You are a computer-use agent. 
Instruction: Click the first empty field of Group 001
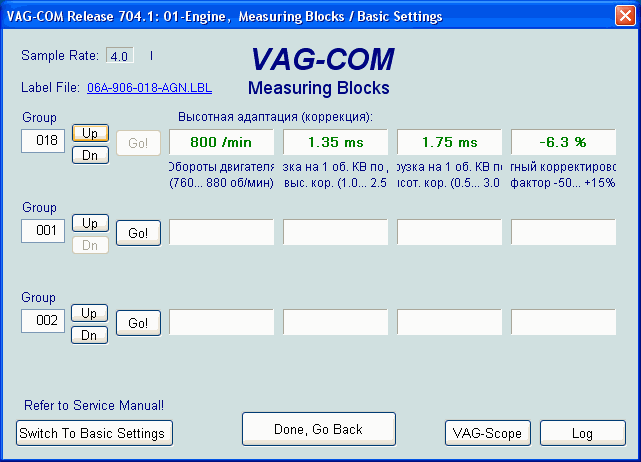pos(221,232)
